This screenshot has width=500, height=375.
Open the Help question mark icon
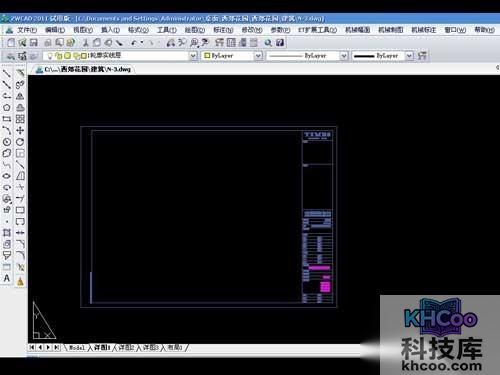pos(280,43)
